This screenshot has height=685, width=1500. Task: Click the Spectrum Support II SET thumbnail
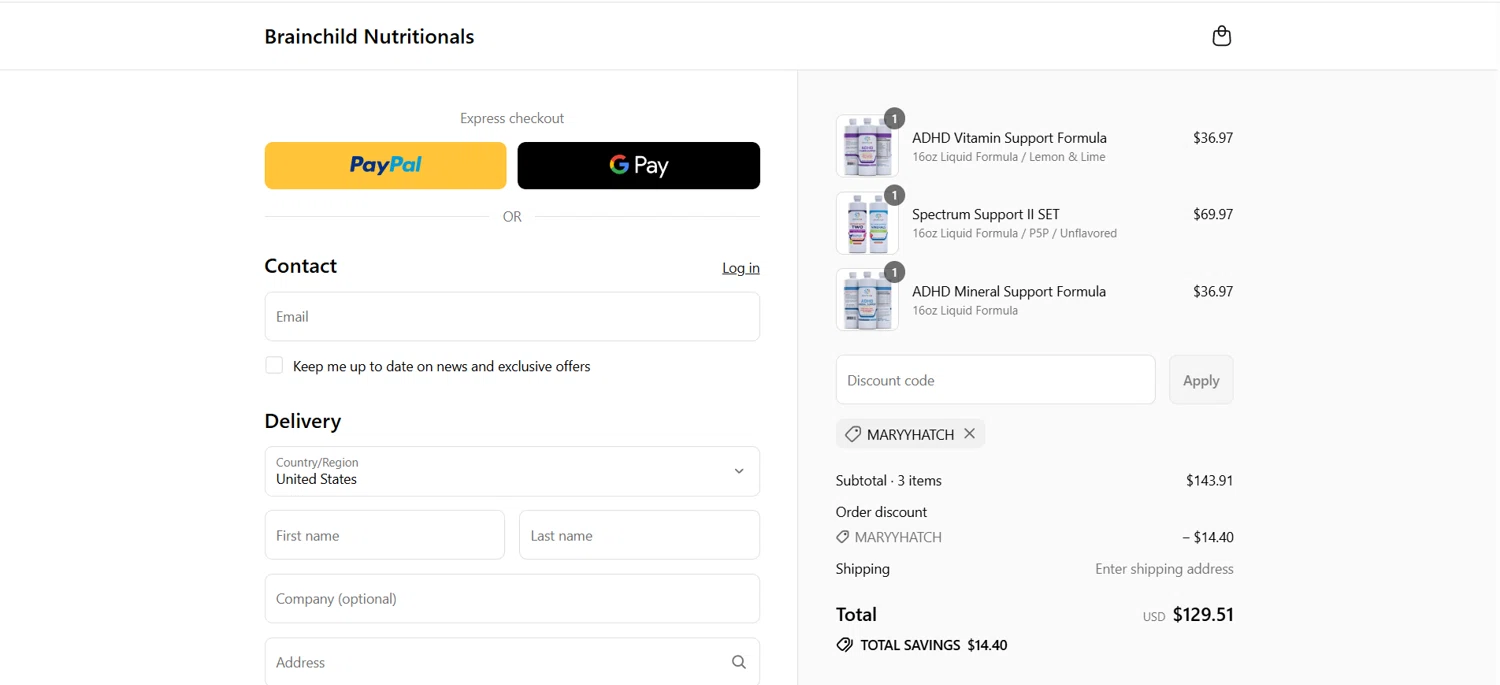867,223
